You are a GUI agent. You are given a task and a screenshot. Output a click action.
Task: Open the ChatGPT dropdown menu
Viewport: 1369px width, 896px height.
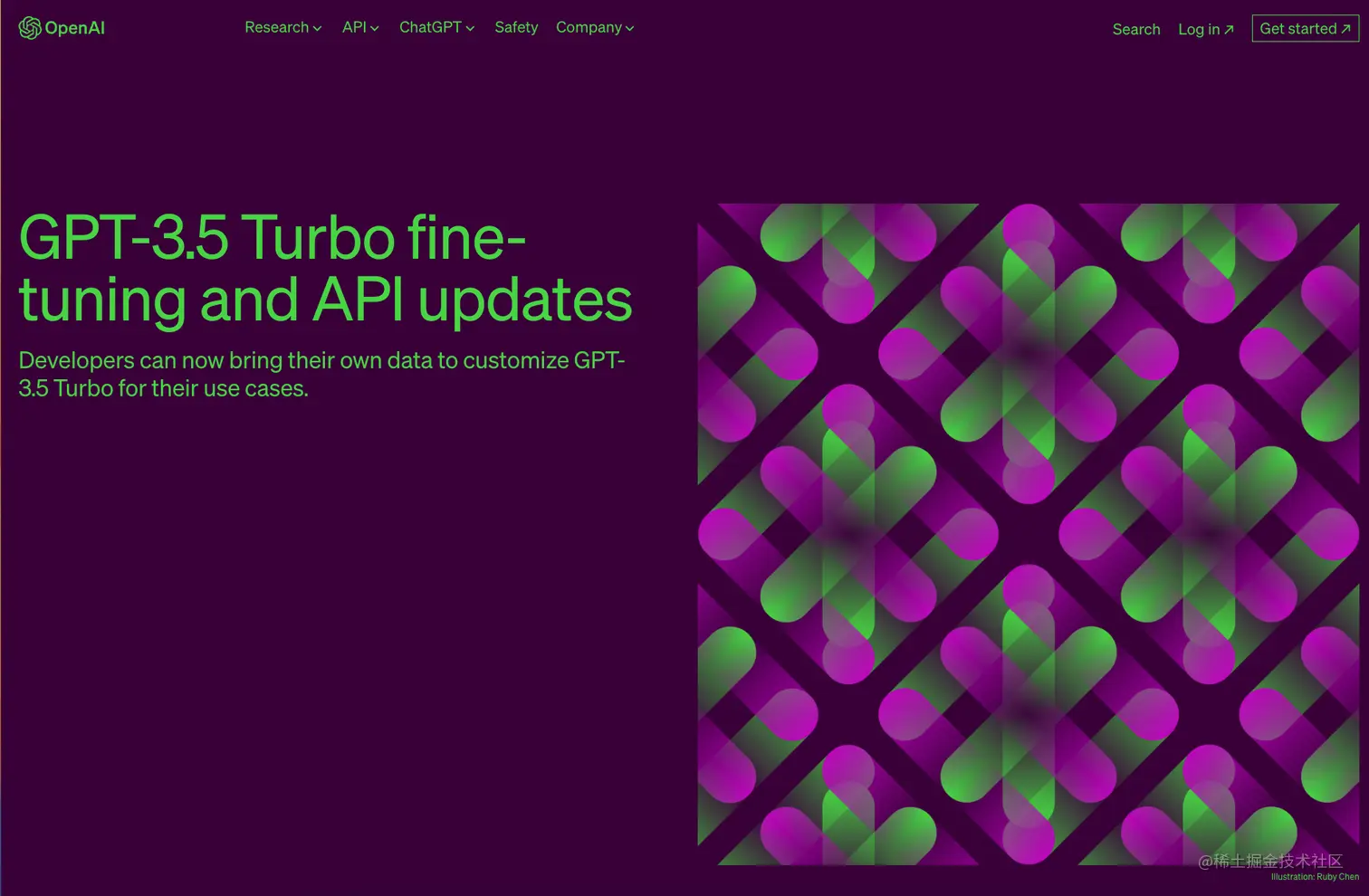pyautogui.click(x=436, y=27)
